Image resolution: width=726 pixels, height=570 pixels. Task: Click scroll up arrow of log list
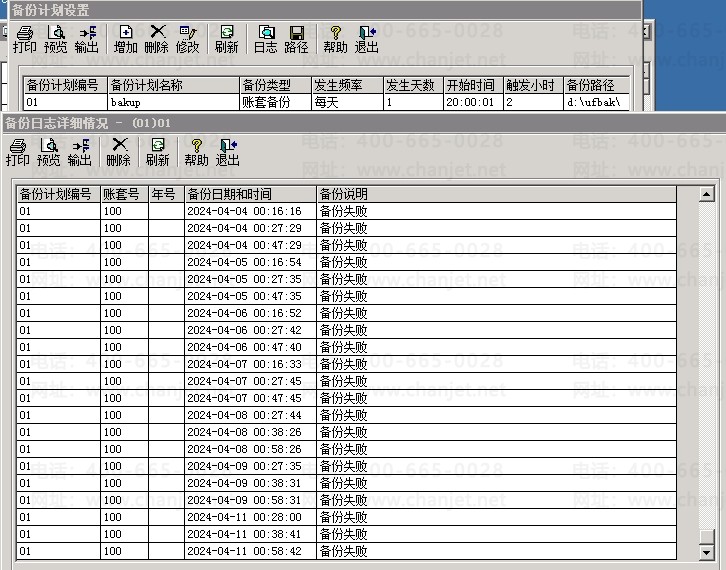707,194
